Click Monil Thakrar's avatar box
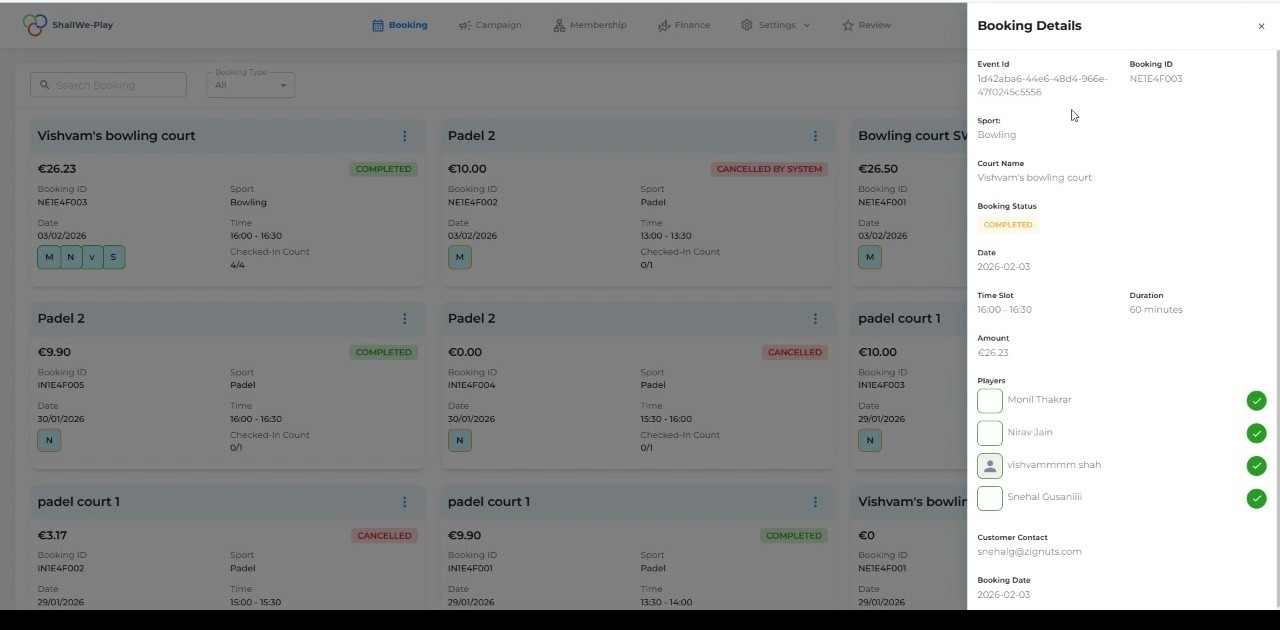1280x630 pixels. pyautogui.click(x=990, y=401)
